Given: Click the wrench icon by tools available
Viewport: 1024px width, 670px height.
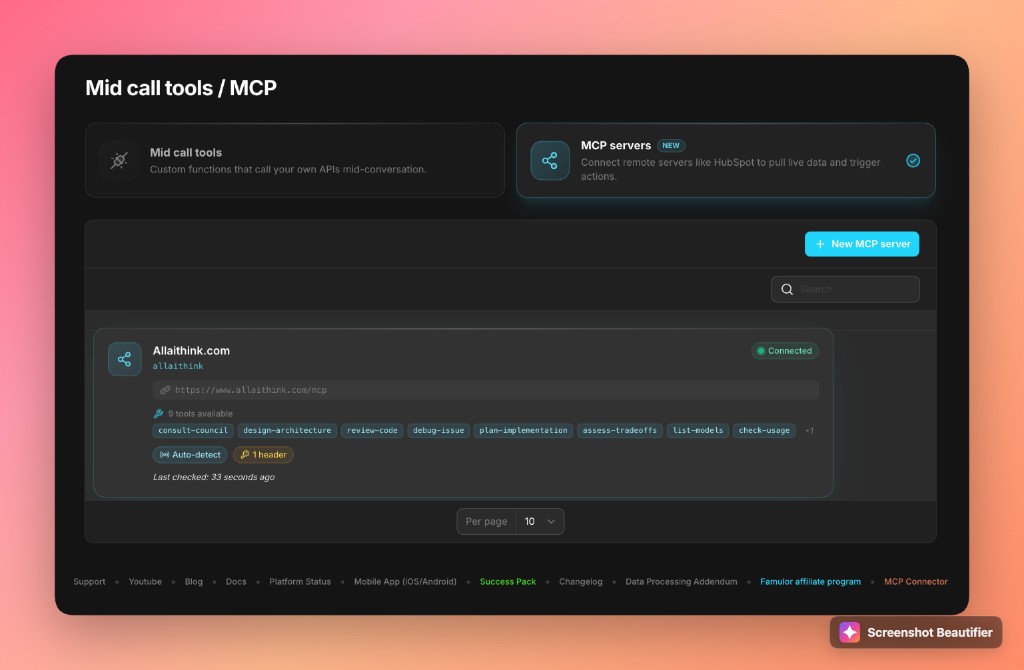Looking at the screenshot, I should (x=158, y=413).
